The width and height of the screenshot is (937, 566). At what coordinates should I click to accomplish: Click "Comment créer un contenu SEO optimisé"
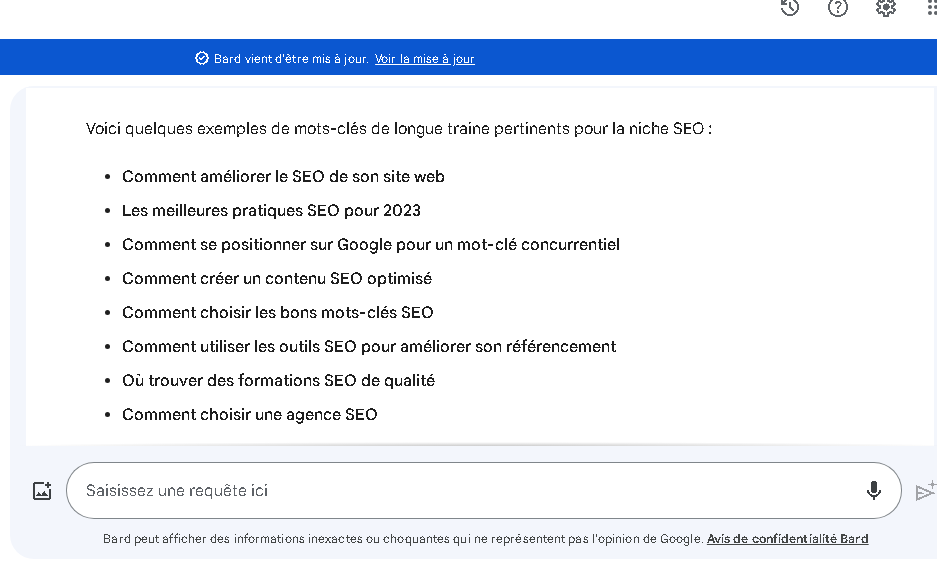tap(277, 279)
